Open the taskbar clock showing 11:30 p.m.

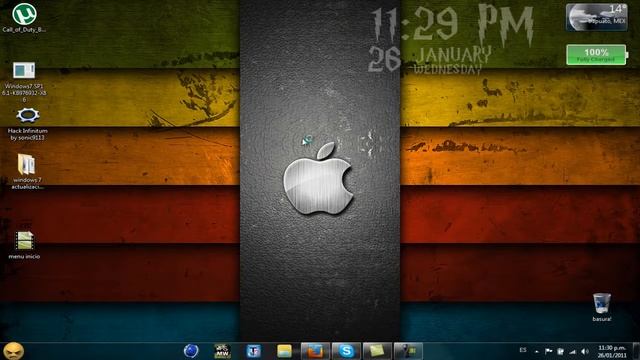tap(612, 351)
